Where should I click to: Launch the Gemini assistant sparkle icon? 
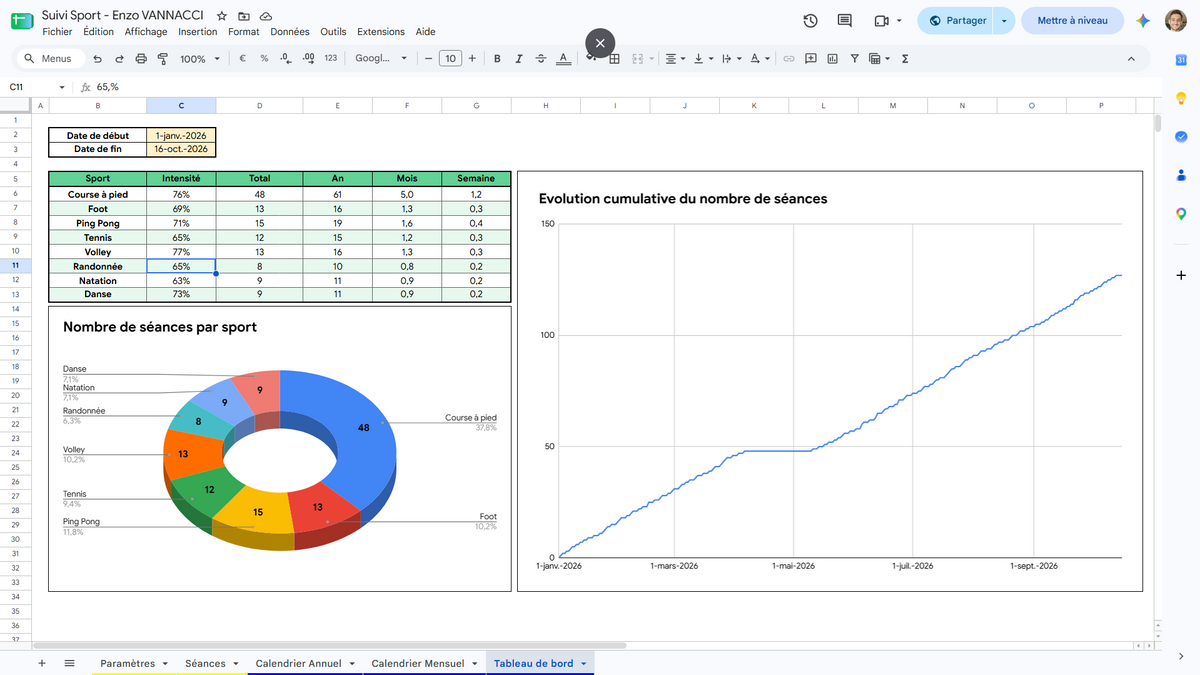click(1143, 21)
